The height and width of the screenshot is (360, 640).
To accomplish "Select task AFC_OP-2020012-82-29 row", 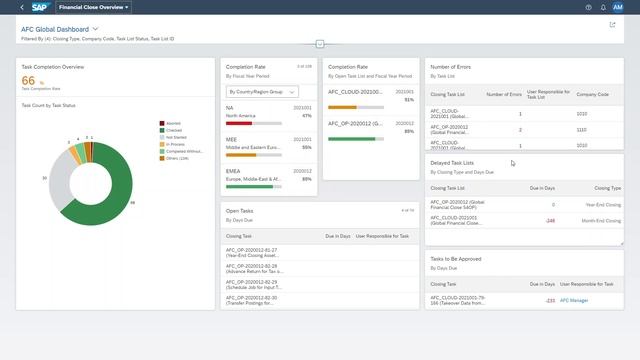I will point(320,284).
